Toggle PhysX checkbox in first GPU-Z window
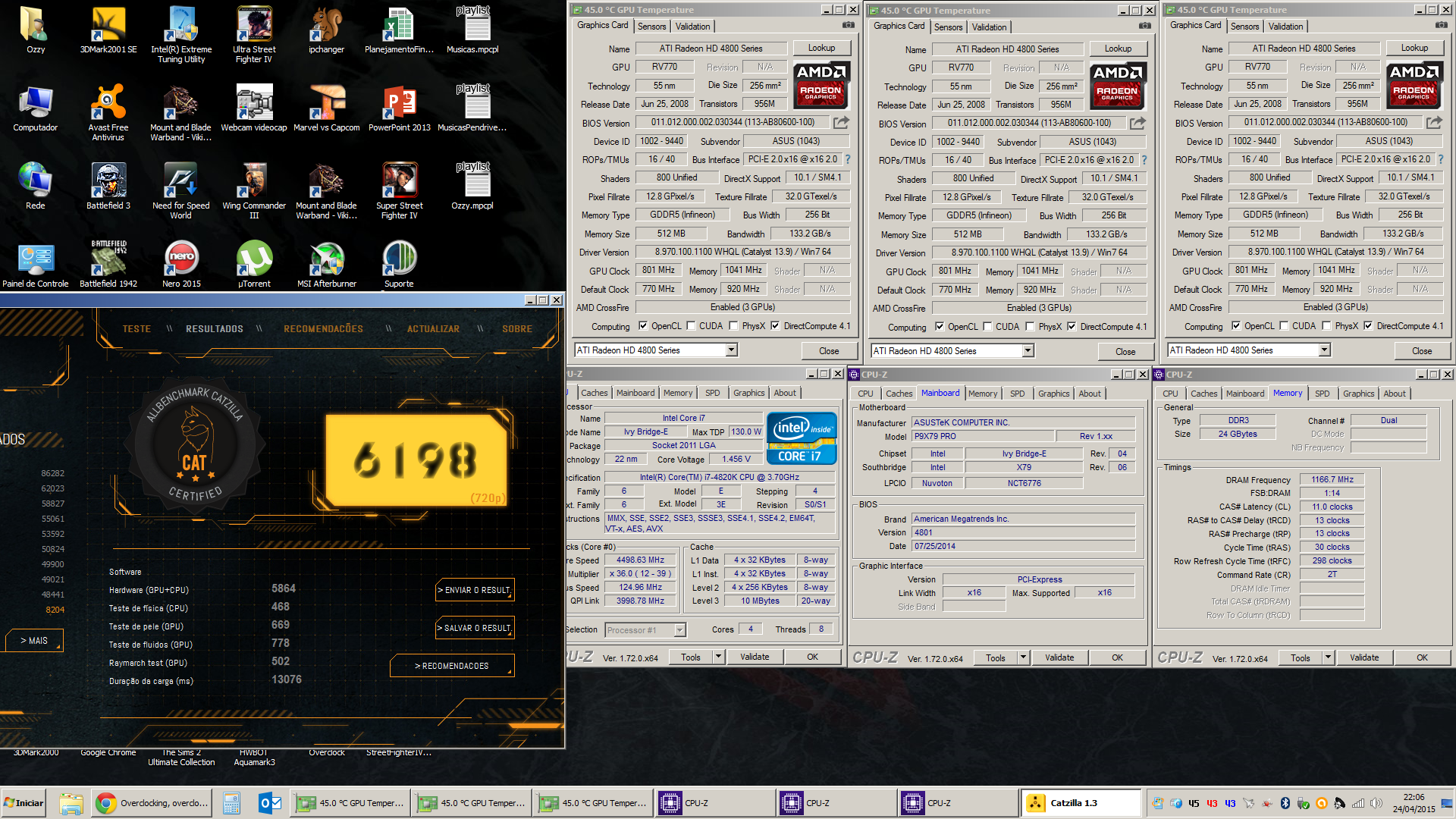1456x819 pixels. [x=733, y=326]
